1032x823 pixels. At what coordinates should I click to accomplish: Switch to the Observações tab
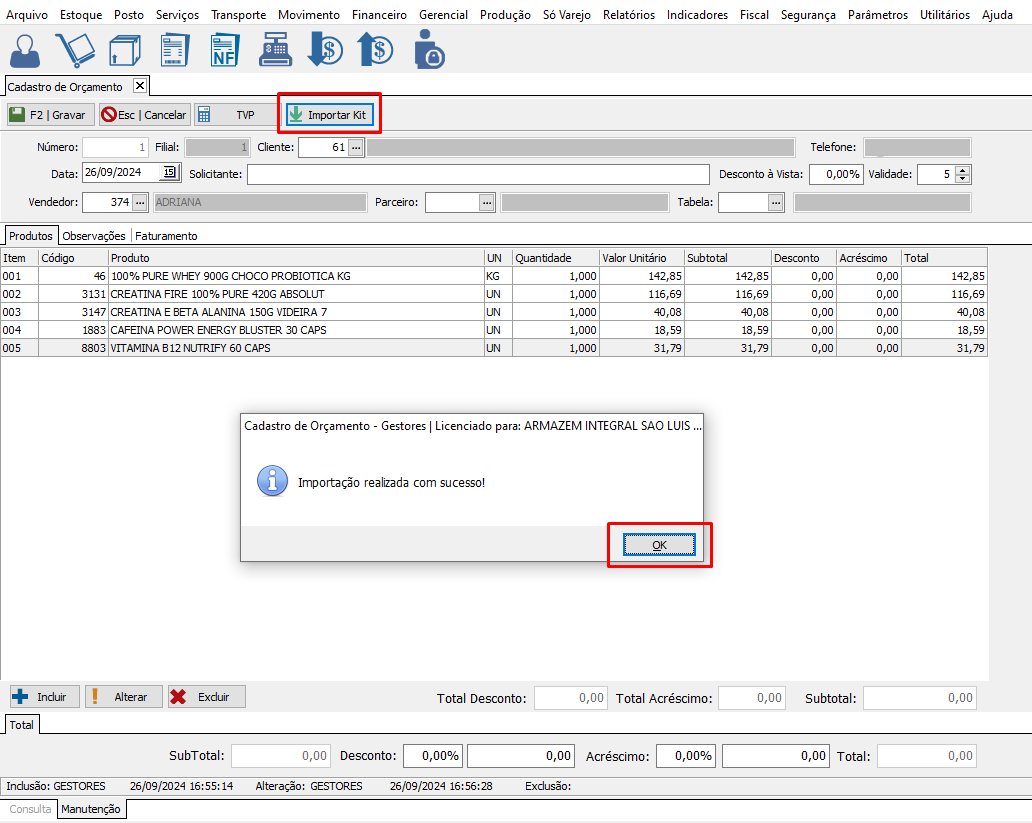94,236
